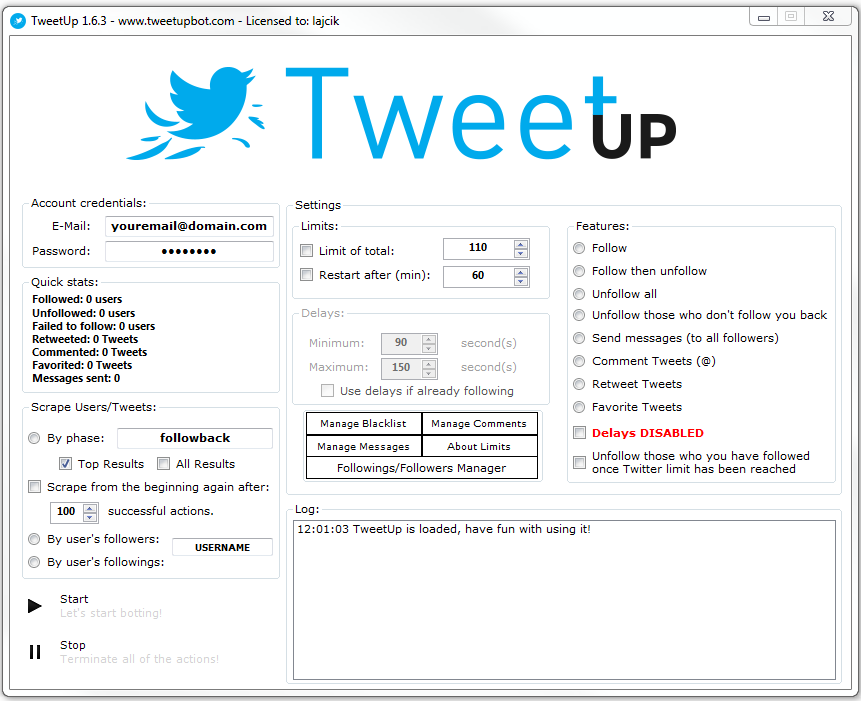Uncheck the Top Results checkbox
The image size is (861, 701).
click(65, 464)
